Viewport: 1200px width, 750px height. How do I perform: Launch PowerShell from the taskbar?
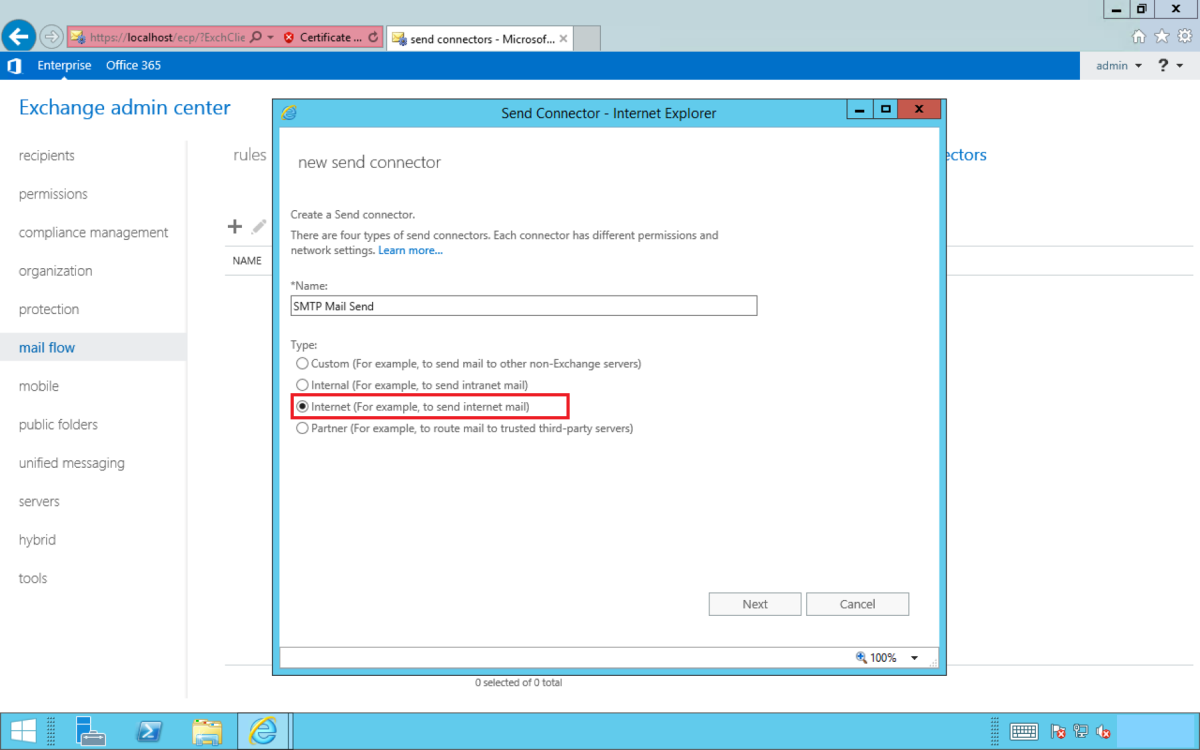(149, 730)
